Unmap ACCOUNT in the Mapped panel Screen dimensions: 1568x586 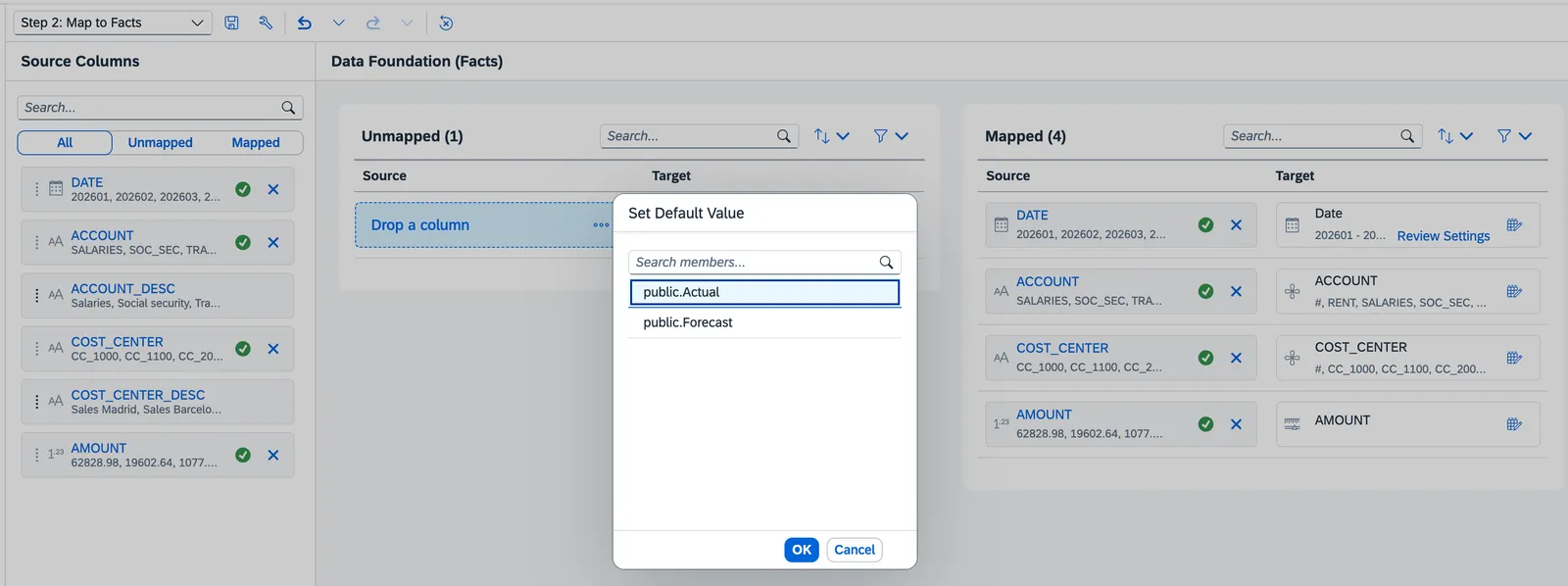pos(1237,291)
